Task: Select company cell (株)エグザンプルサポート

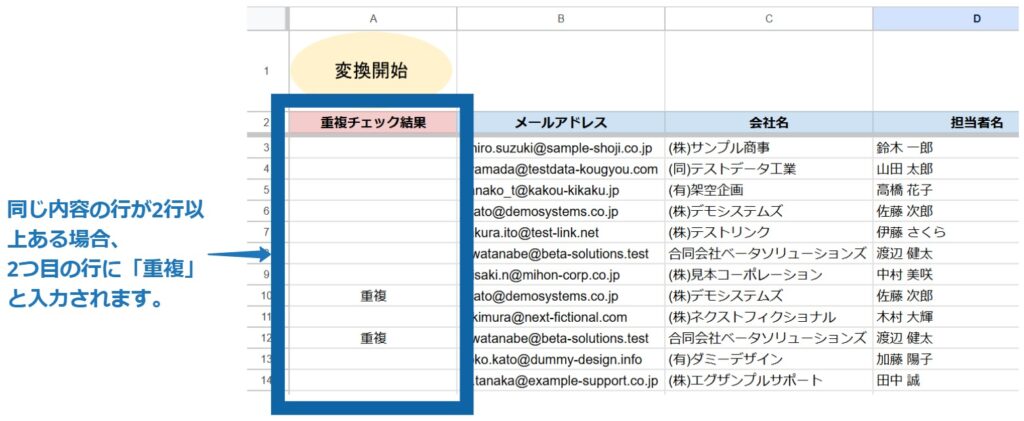Action: point(769,381)
